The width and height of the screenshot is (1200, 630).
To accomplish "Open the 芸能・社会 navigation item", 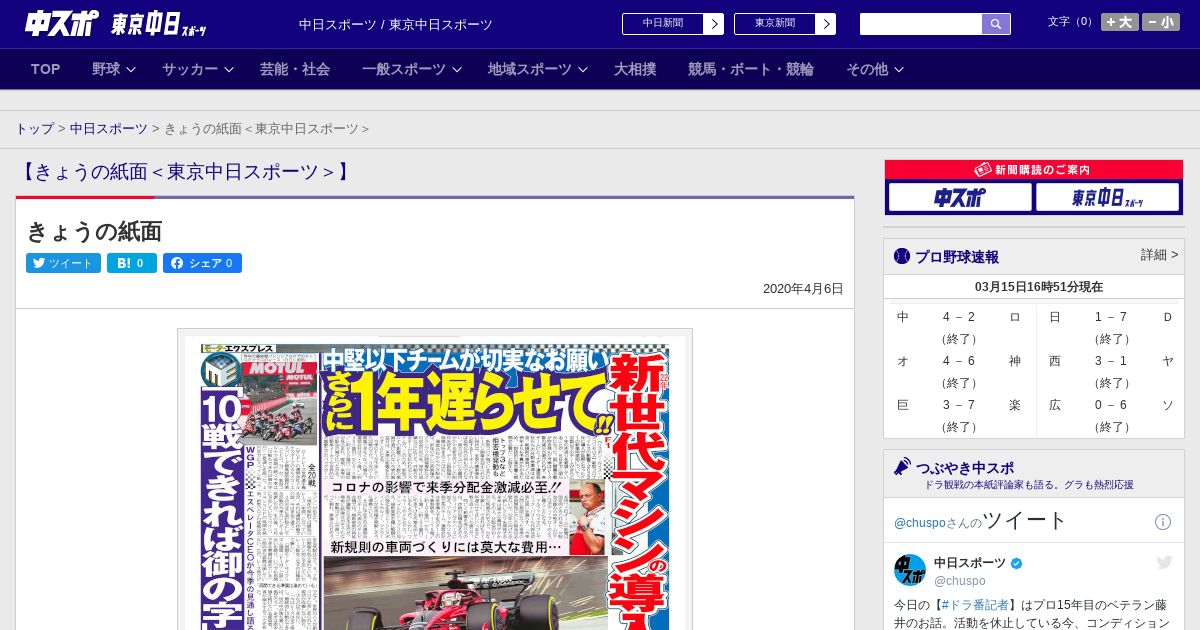I will click(295, 69).
